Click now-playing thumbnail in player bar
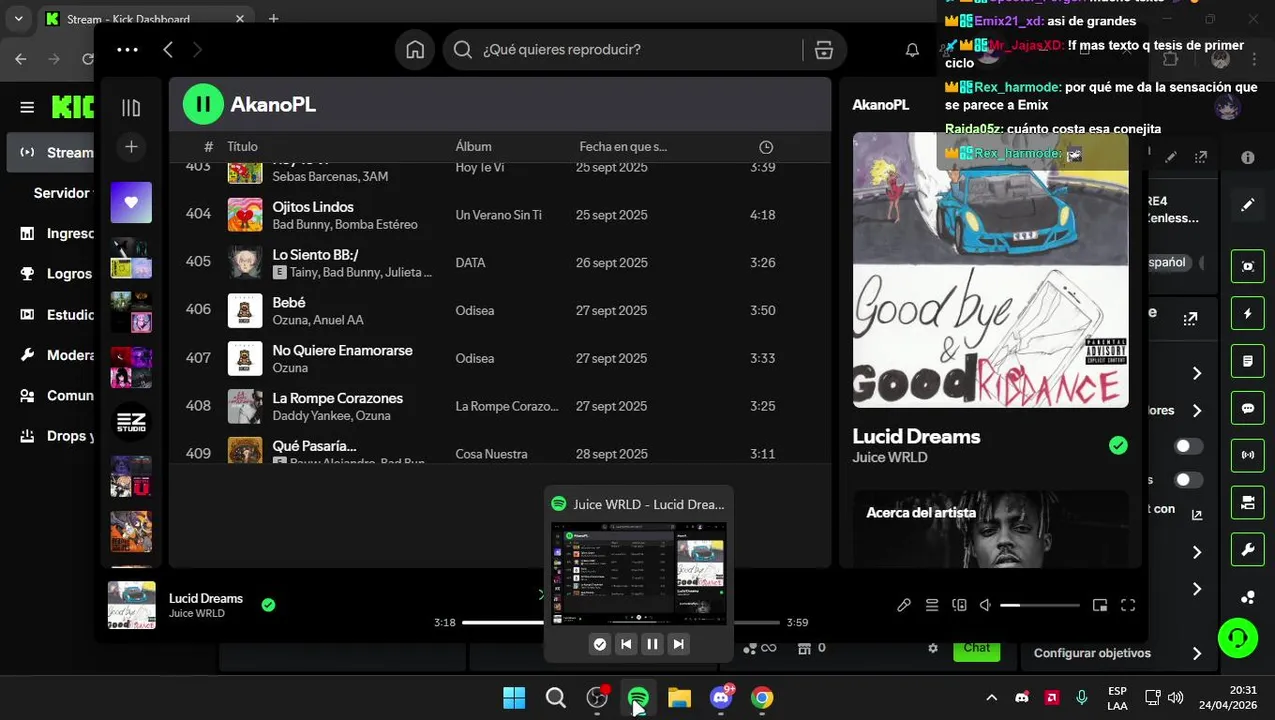 pyautogui.click(x=132, y=605)
